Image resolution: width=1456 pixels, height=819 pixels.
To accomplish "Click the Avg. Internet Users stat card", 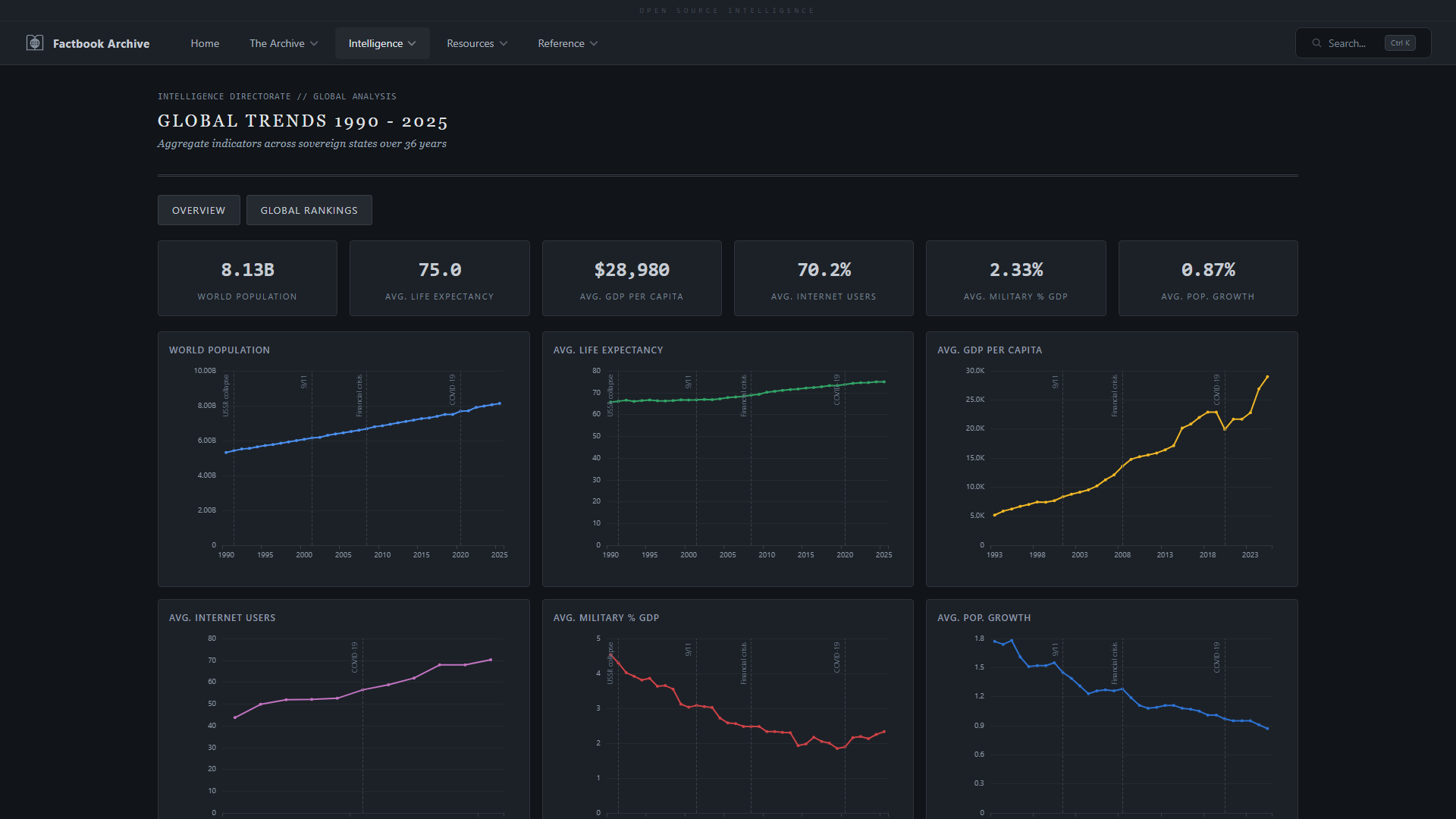I will (824, 278).
